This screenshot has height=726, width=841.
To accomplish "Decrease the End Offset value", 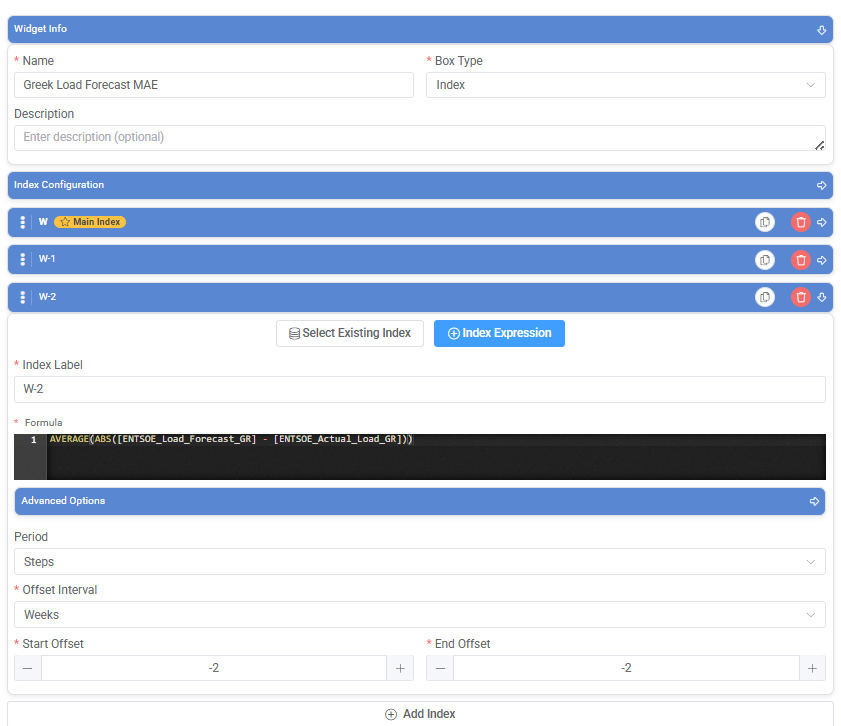I will 440,668.
